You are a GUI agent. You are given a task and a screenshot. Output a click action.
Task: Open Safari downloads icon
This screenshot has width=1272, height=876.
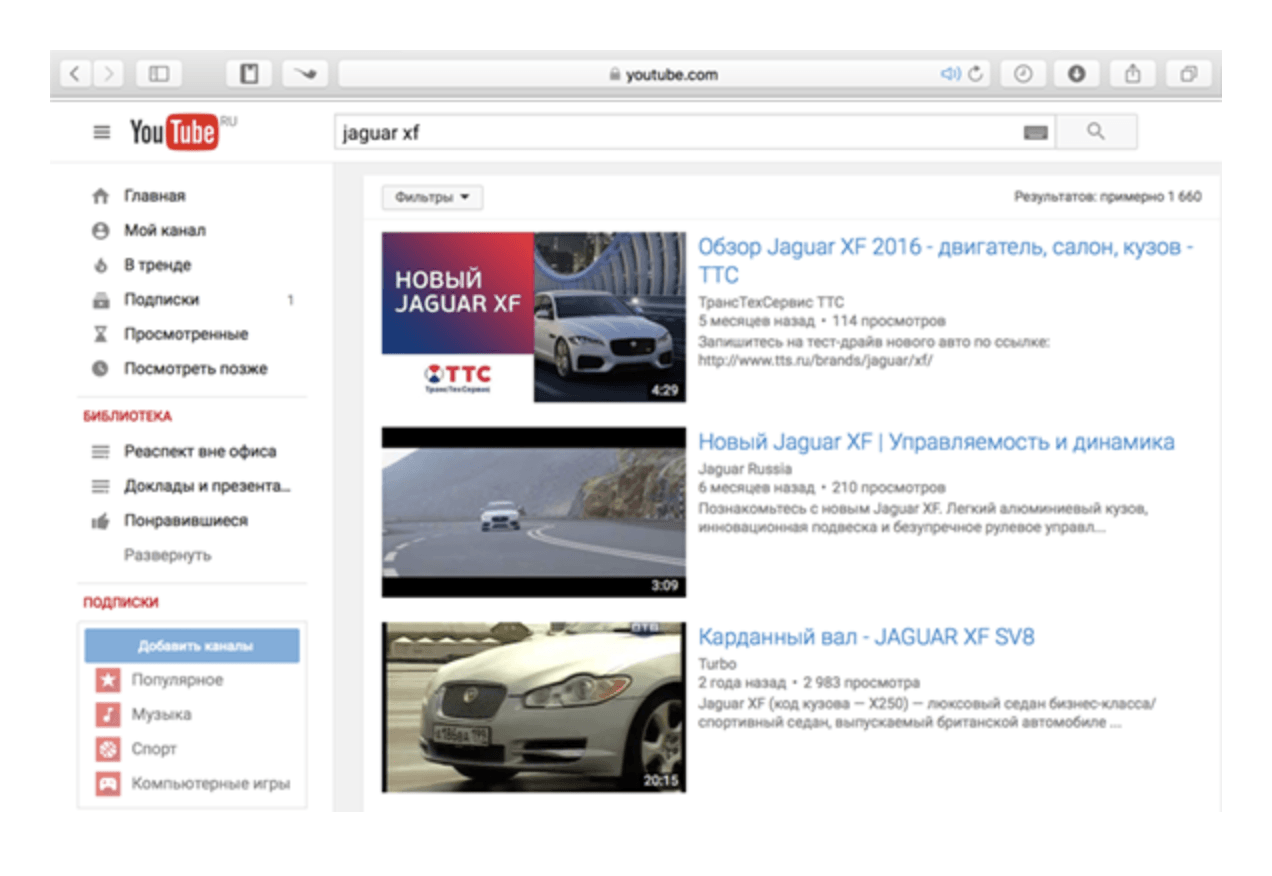[1076, 74]
